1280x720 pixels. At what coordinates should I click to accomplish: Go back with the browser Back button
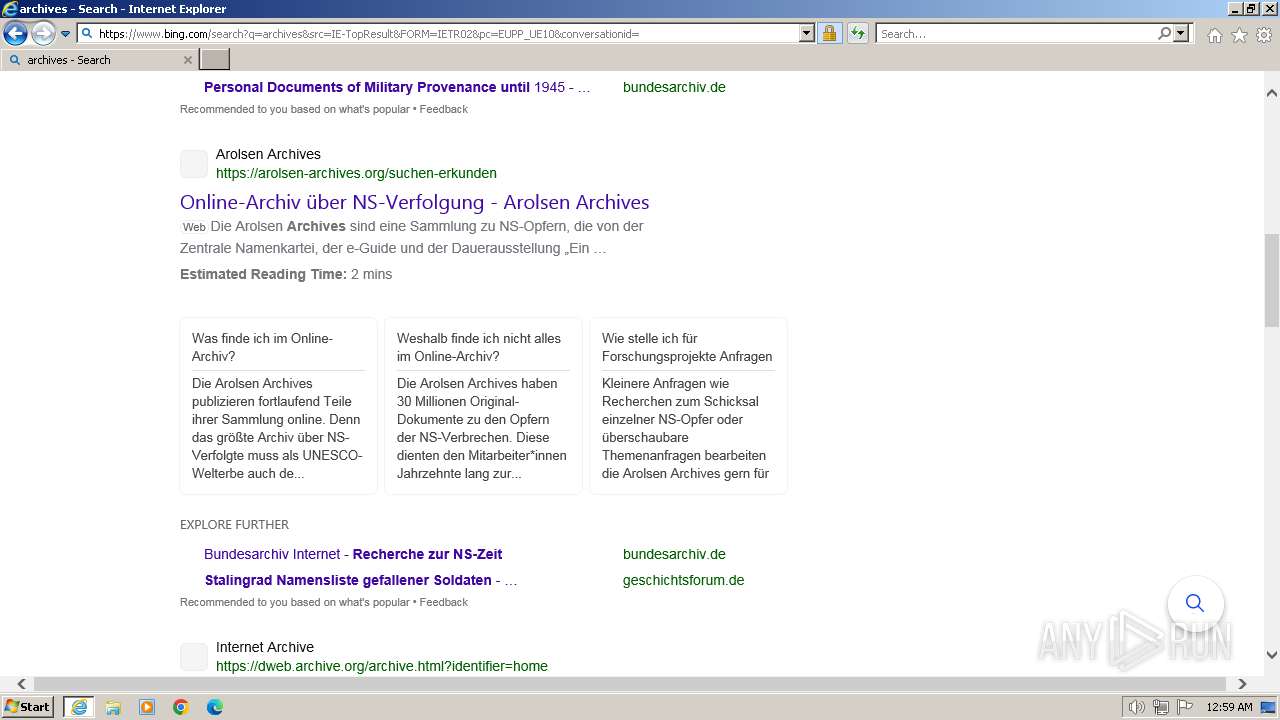click(x=15, y=34)
